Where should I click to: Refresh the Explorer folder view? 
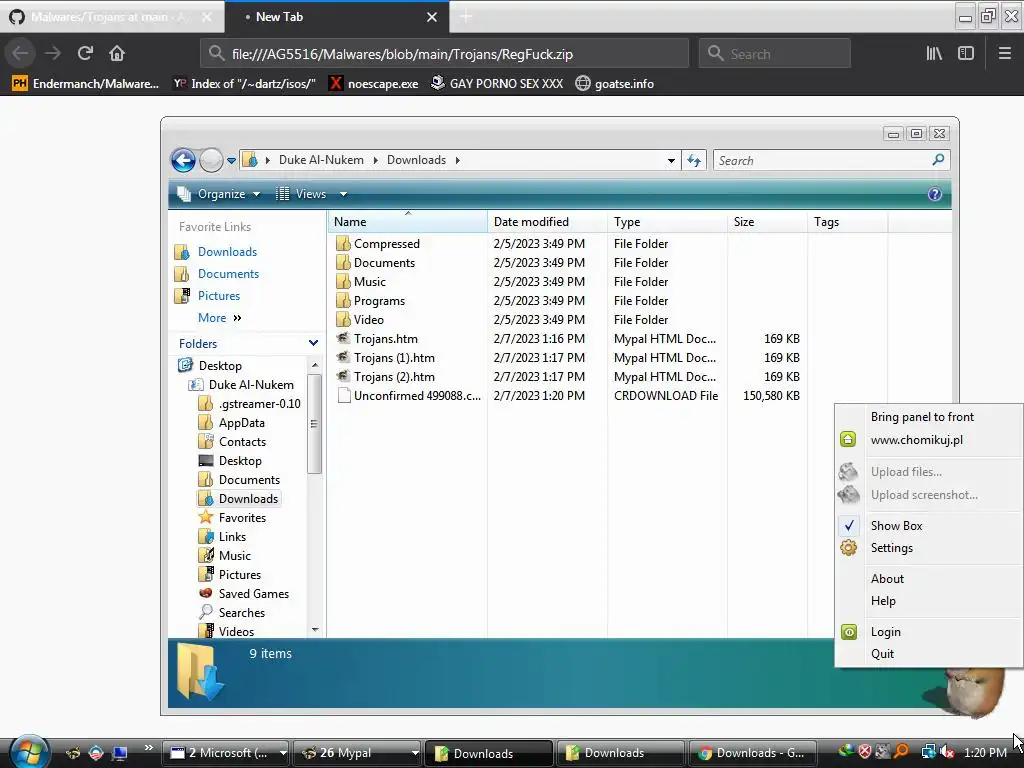pos(694,161)
